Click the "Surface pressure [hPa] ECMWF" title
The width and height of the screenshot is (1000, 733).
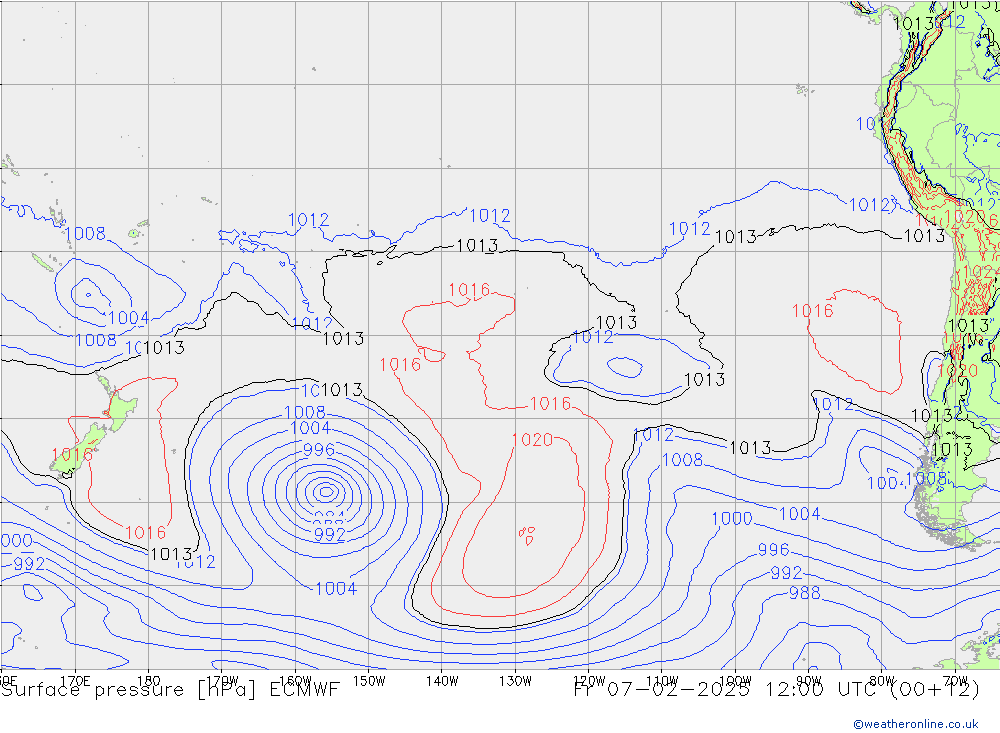(170, 690)
